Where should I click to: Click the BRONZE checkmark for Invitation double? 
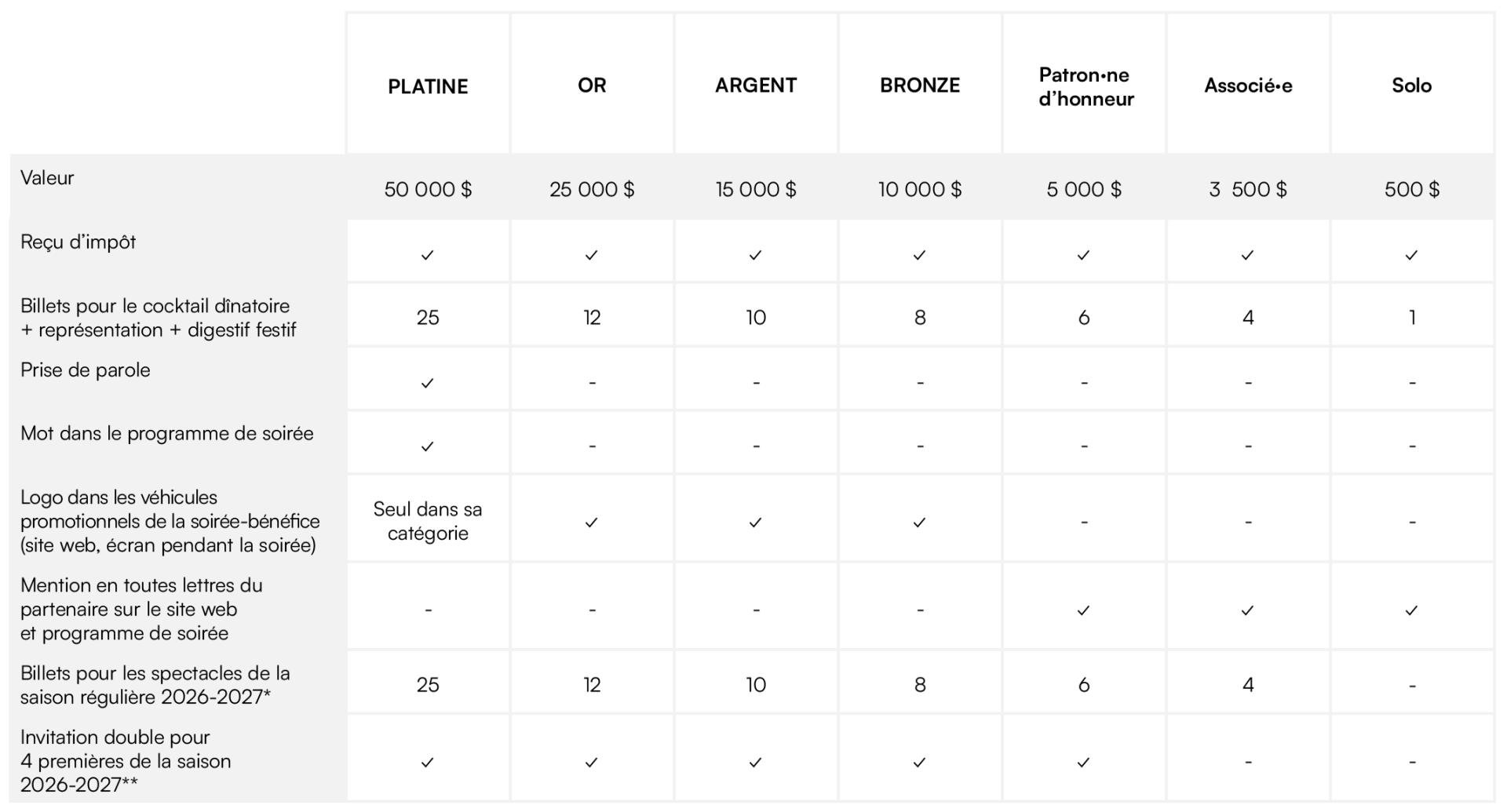919,763
